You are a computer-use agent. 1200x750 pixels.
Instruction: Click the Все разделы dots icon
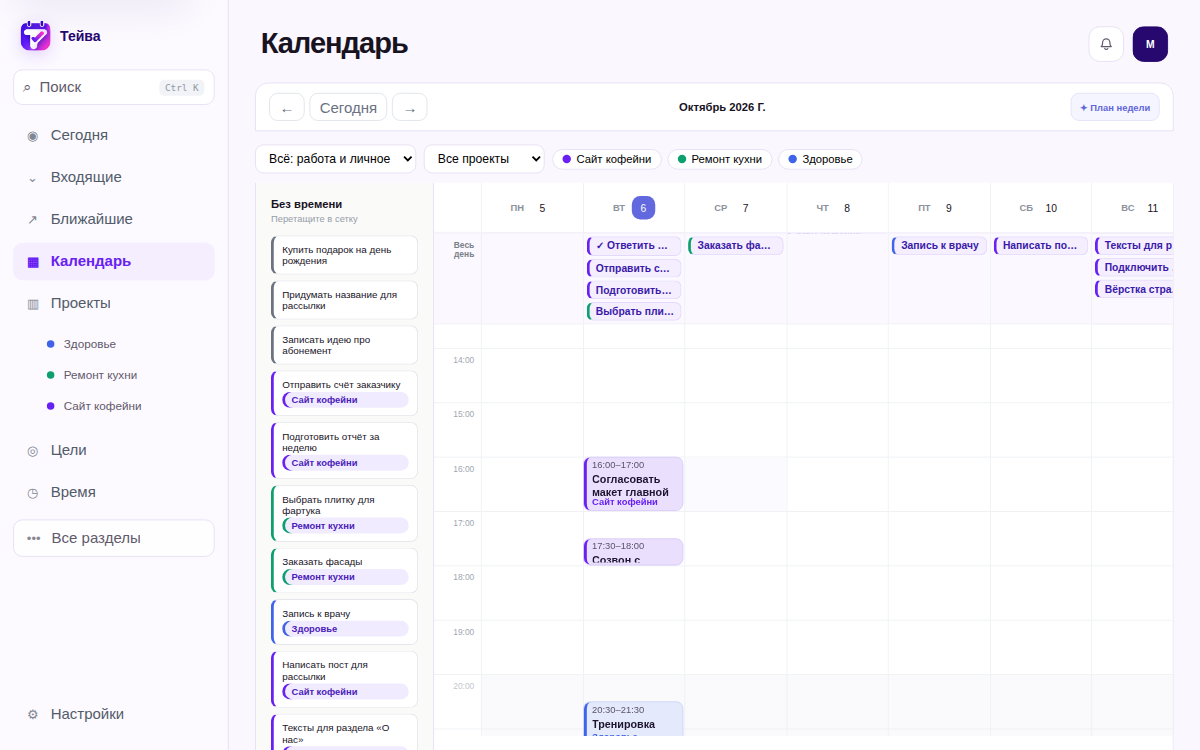(34, 538)
